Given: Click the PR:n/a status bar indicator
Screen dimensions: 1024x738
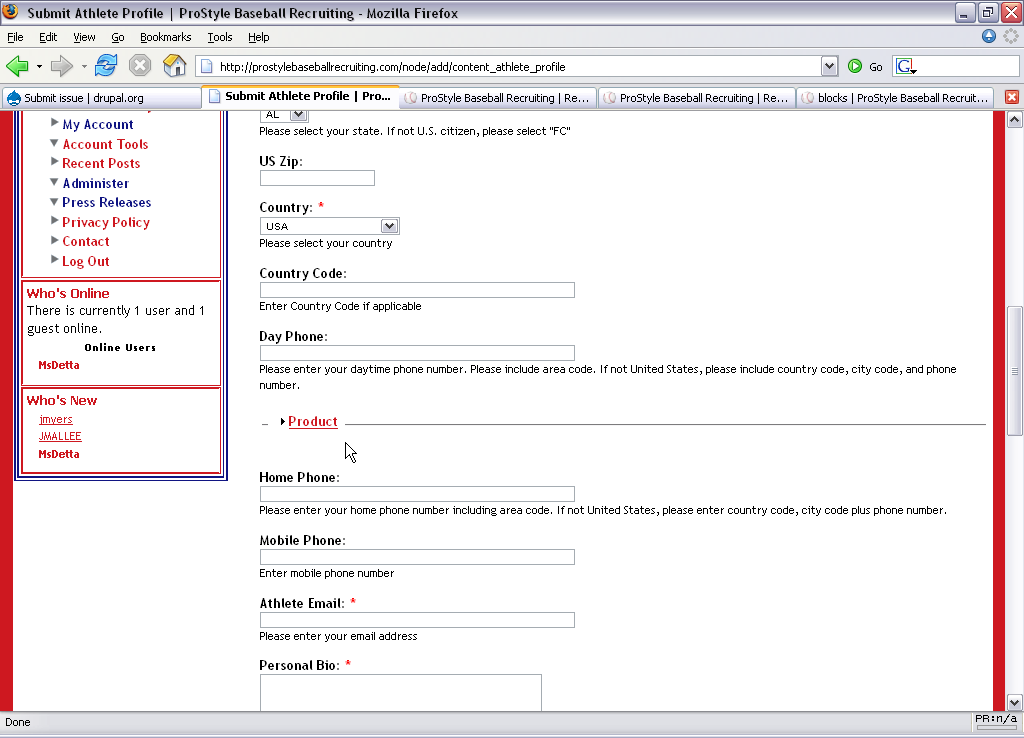Looking at the screenshot, I should (x=996, y=720).
